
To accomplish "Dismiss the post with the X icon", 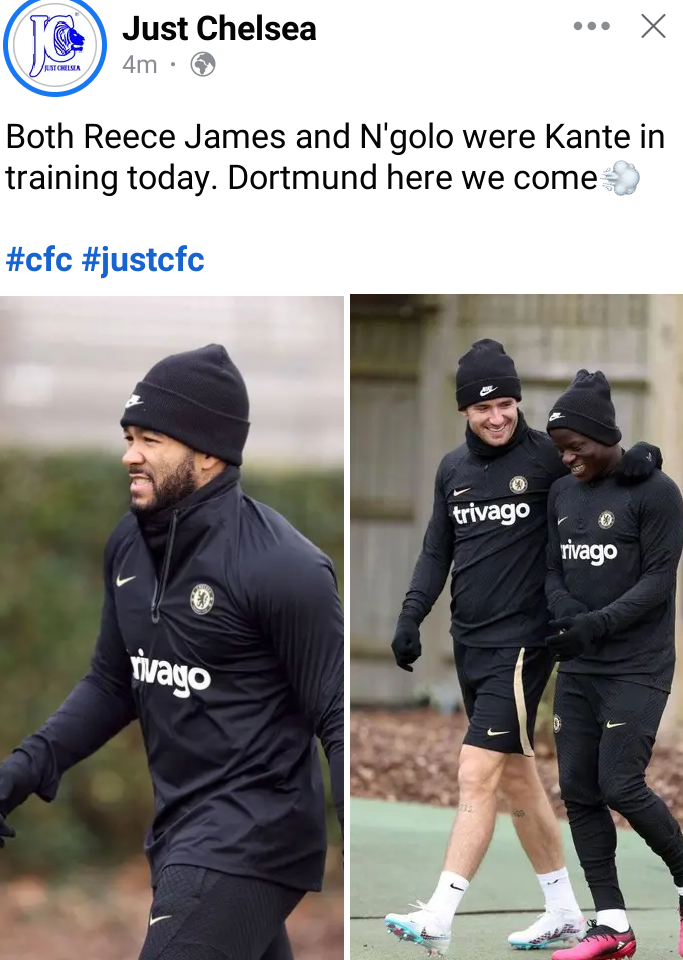I will click(x=653, y=26).
